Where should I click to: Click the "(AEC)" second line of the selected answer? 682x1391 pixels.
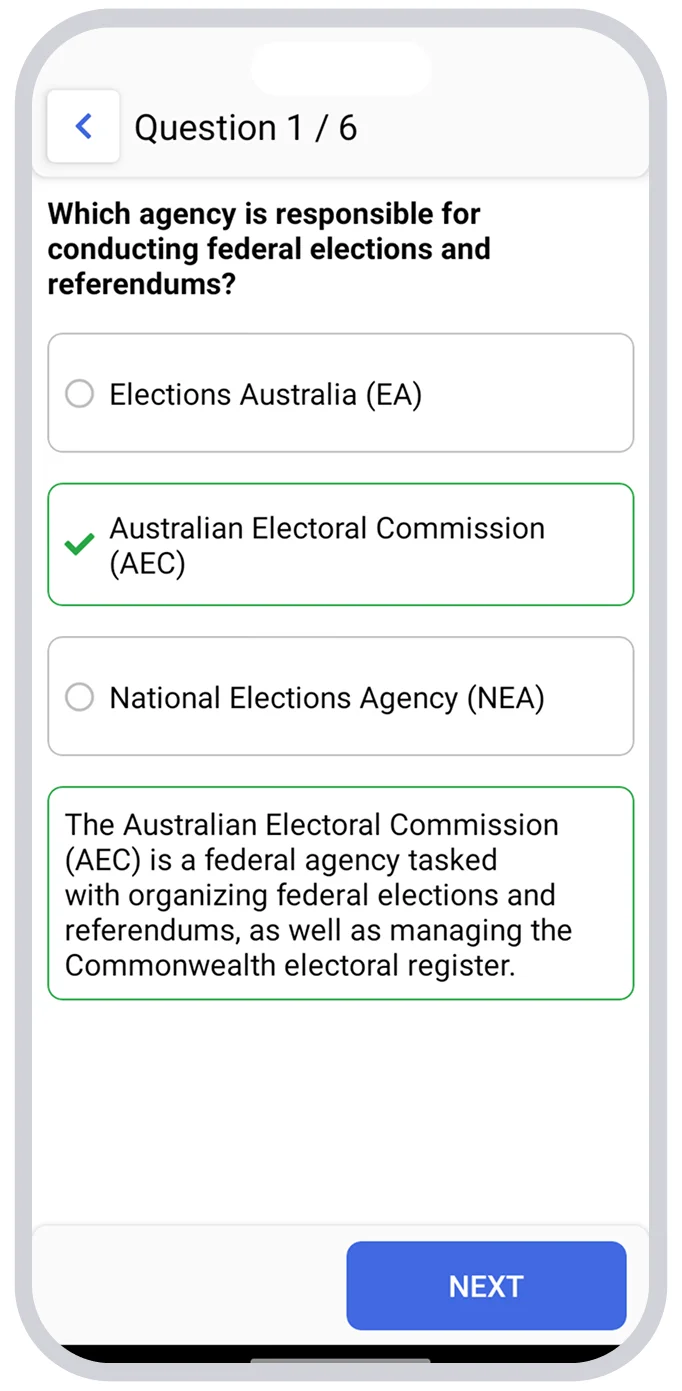point(148,564)
